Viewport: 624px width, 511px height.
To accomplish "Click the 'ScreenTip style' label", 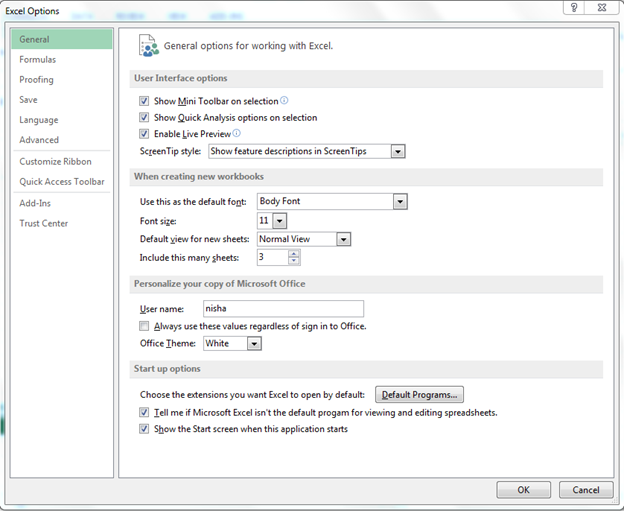I will tap(170, 151).
